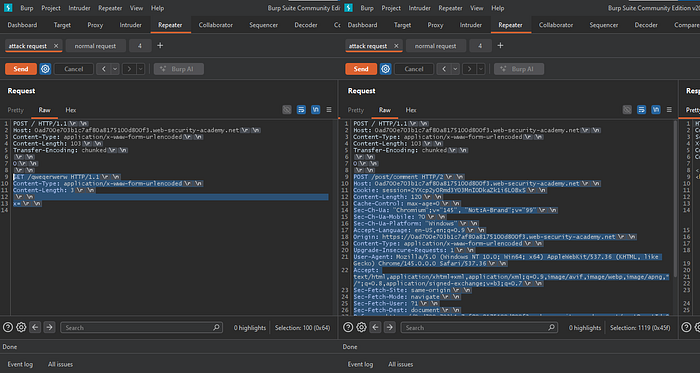Image resolution: width=700 pixels, height=373 pixels.
Task: Switch to Hex view in left Request panel
Action: [71, 110]
